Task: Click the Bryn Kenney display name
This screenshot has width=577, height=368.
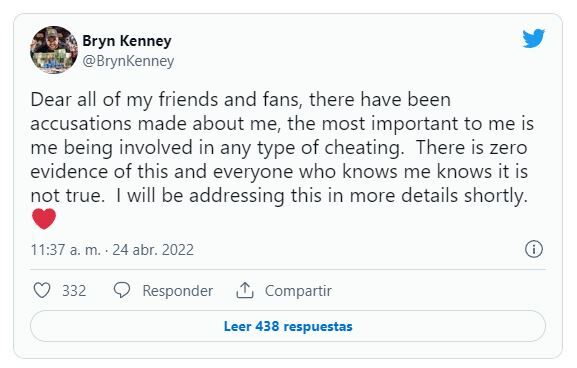Action: tap(127, 41)
